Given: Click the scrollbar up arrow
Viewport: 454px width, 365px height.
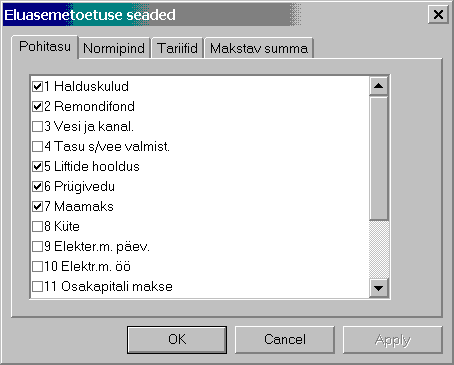Looking at the screenshot, I should click(x=378, y=86).
